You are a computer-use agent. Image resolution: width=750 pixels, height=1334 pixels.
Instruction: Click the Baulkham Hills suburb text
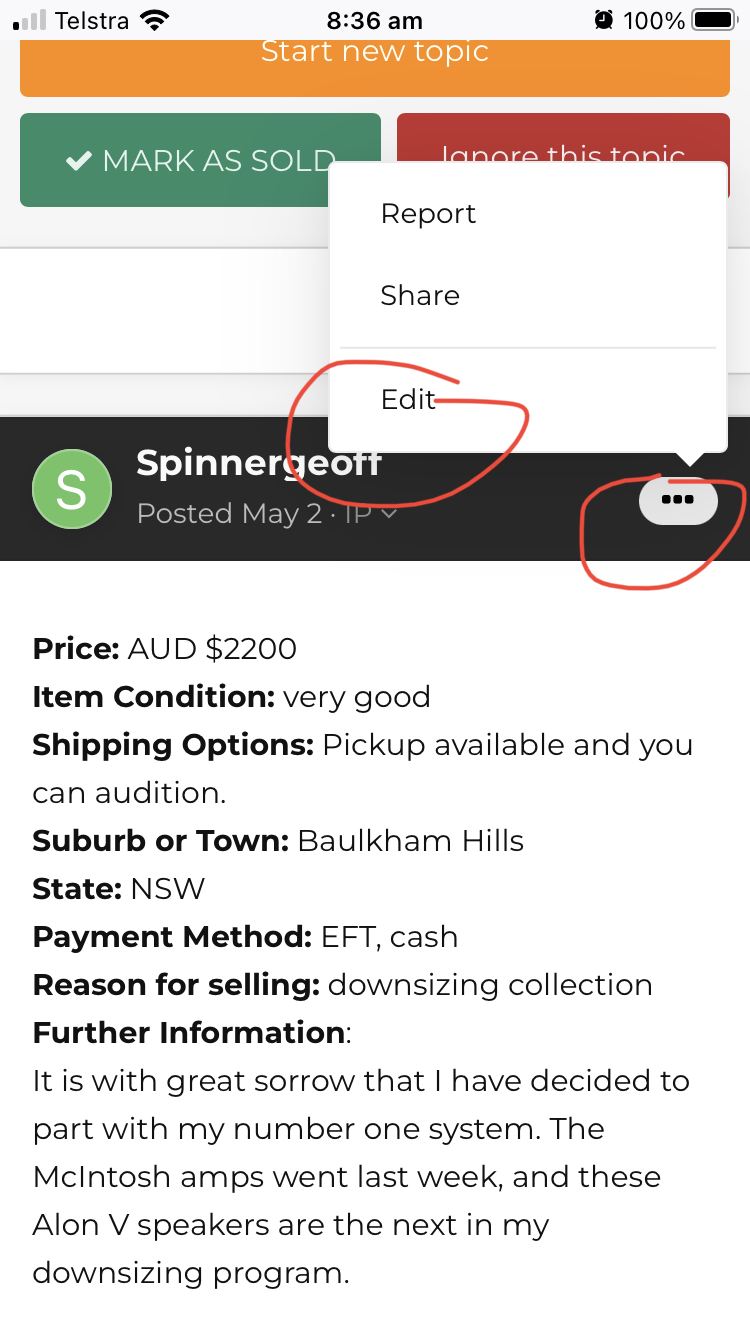coord(410,840)
